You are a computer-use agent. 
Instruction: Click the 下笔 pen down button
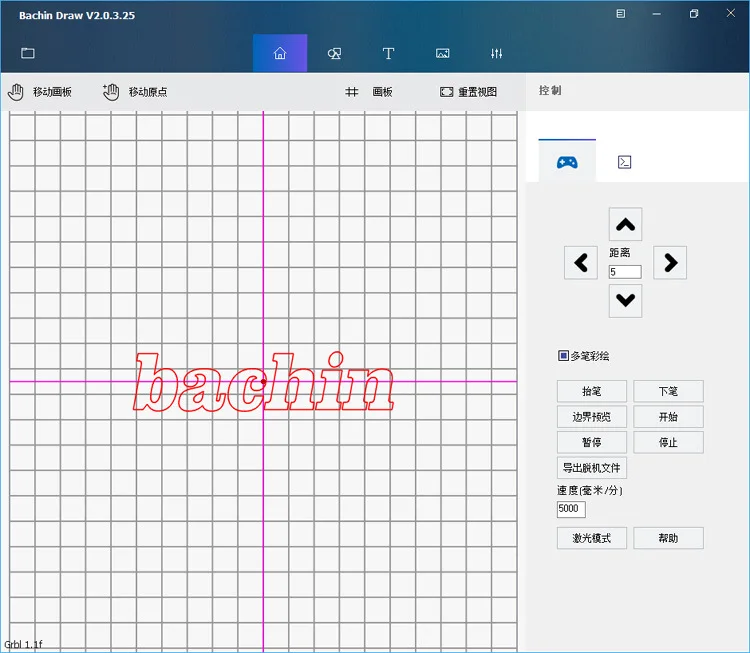pyautogui.click(x=668, y=391)
